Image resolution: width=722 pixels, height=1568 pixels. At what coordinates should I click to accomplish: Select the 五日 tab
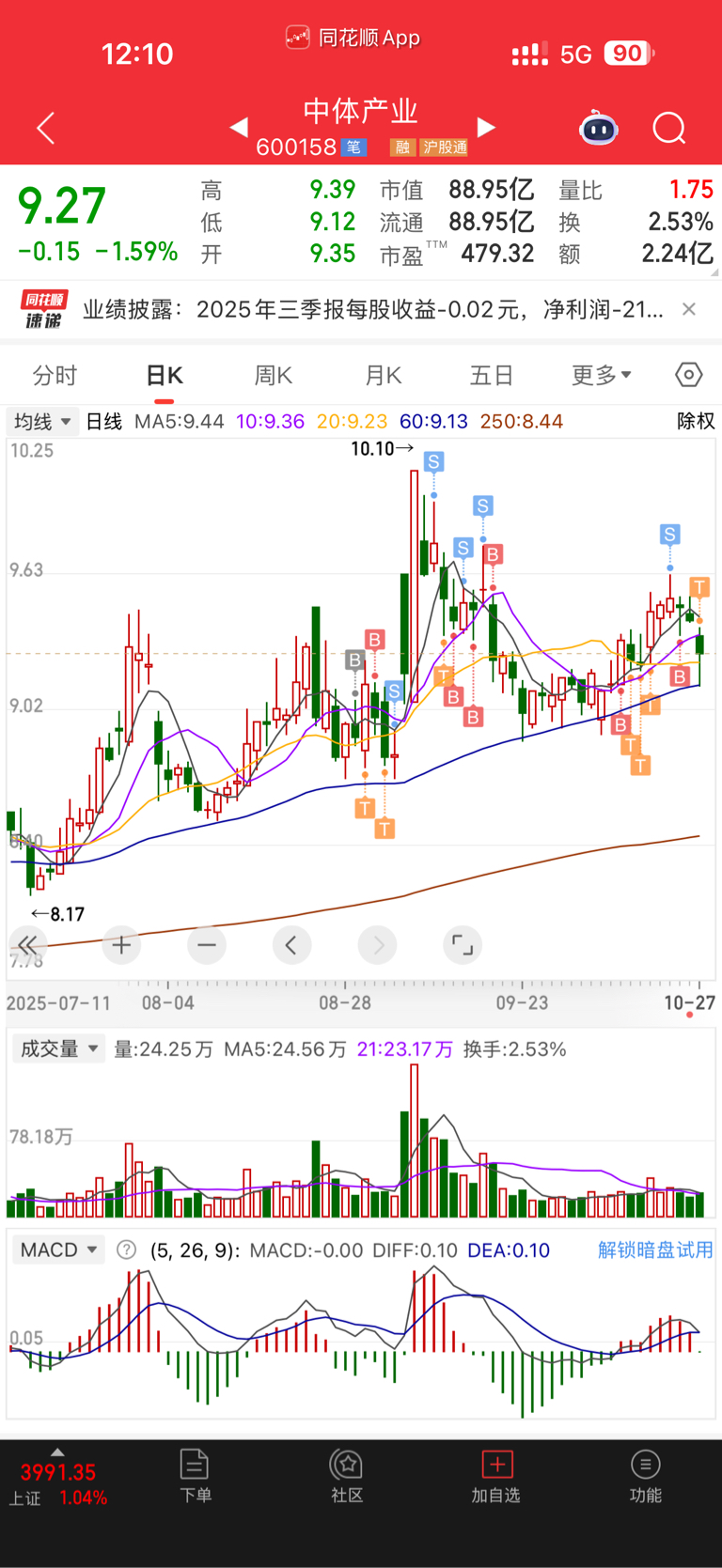492,376
